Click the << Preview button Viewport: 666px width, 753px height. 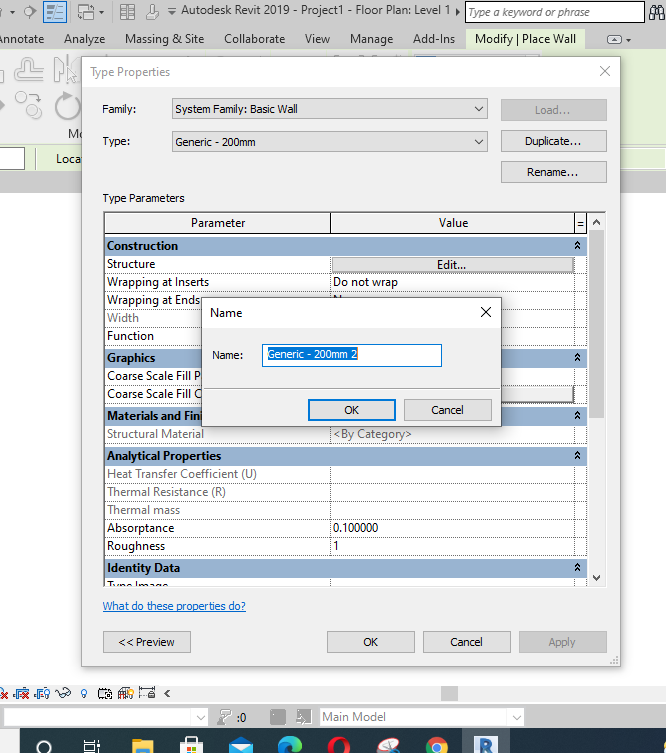(x=146, y=642)
